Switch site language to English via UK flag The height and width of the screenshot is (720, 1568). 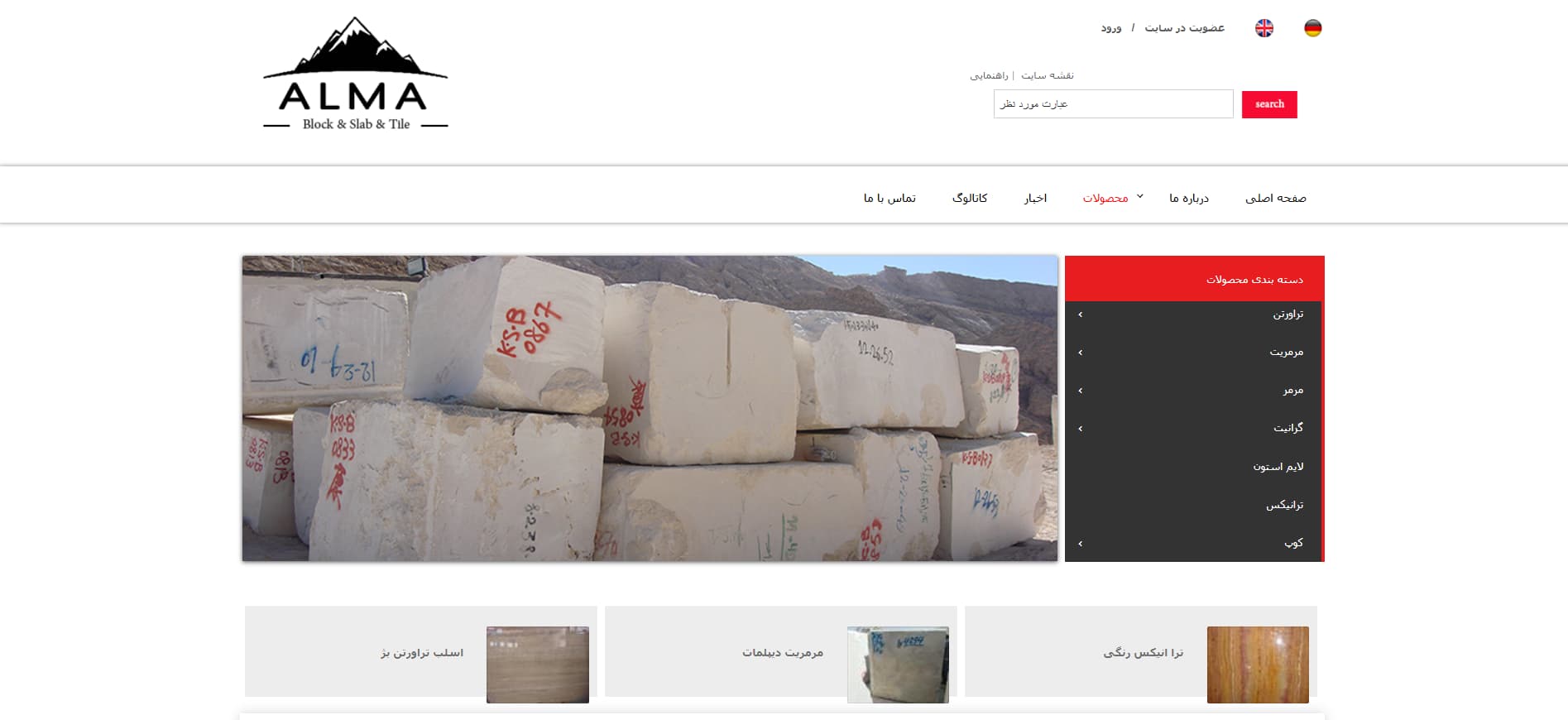(x=1264, y=28)
